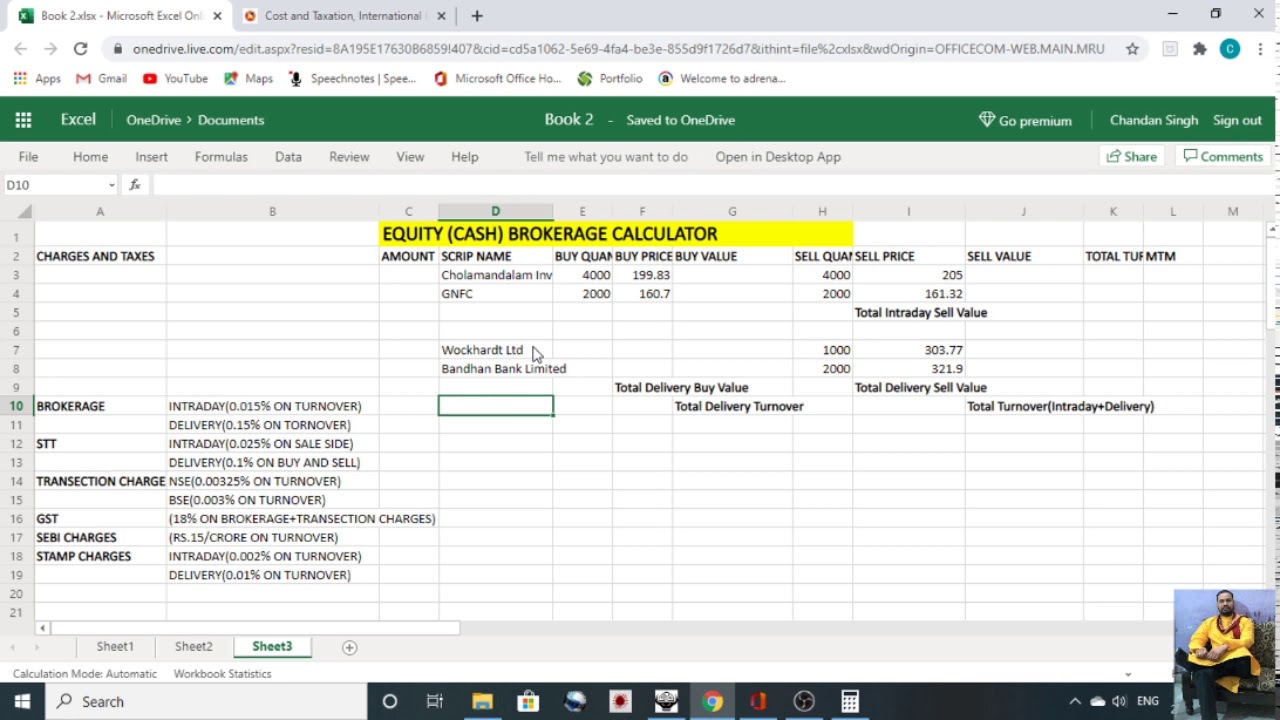
Task: Show hidden system tray icons
Action: pos(1075,701)
